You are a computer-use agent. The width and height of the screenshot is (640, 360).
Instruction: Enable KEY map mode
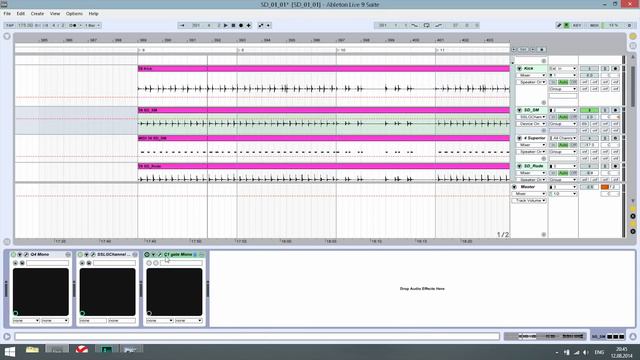577,25
